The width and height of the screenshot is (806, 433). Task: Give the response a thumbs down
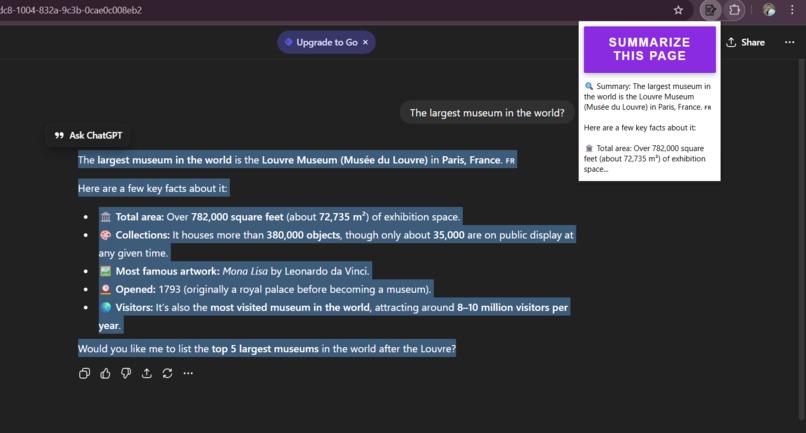click(x=126, y=374)
